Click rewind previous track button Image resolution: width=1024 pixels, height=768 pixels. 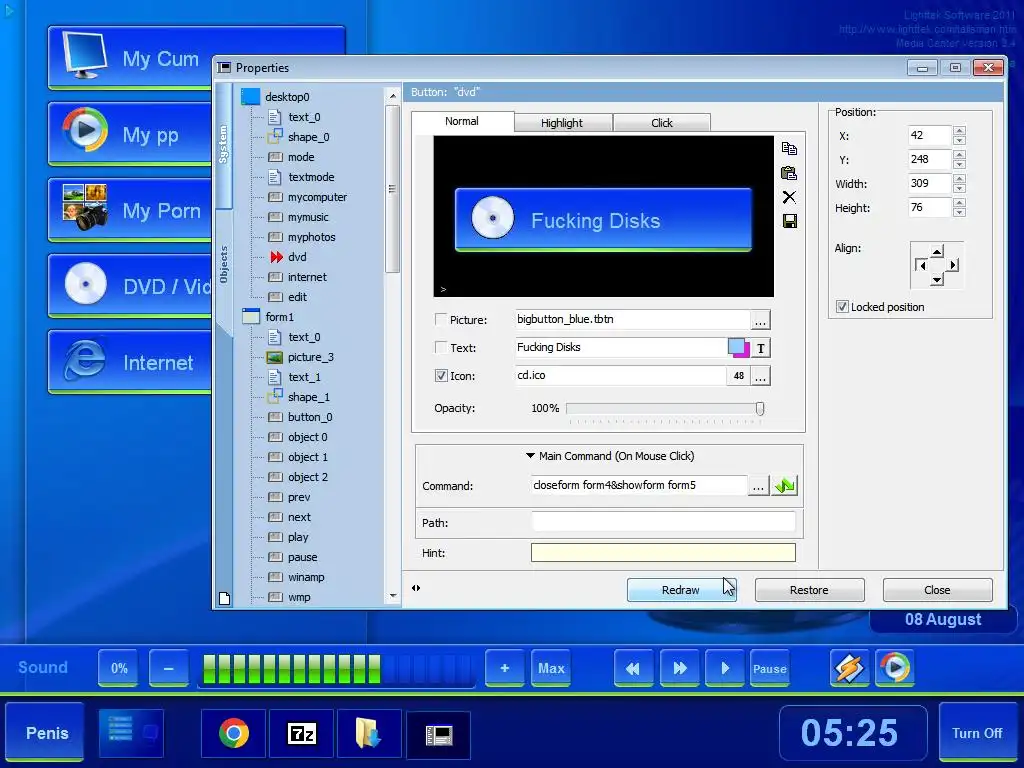633,668
